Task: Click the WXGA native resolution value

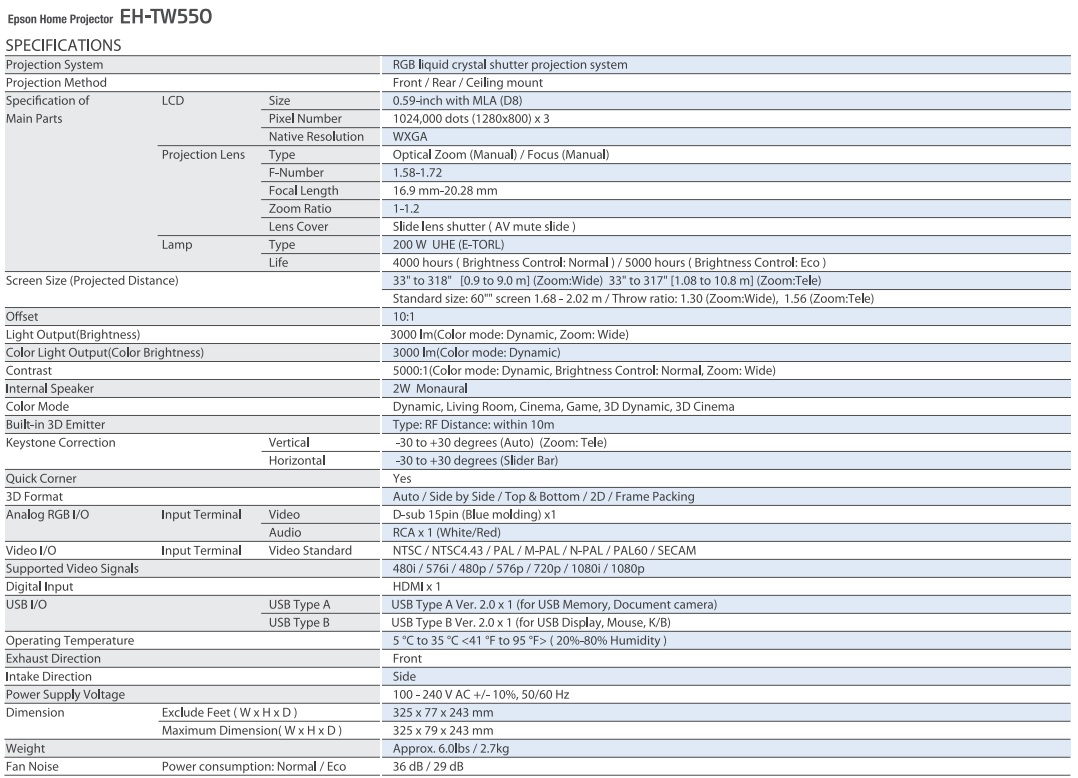Action: (410, 136)
